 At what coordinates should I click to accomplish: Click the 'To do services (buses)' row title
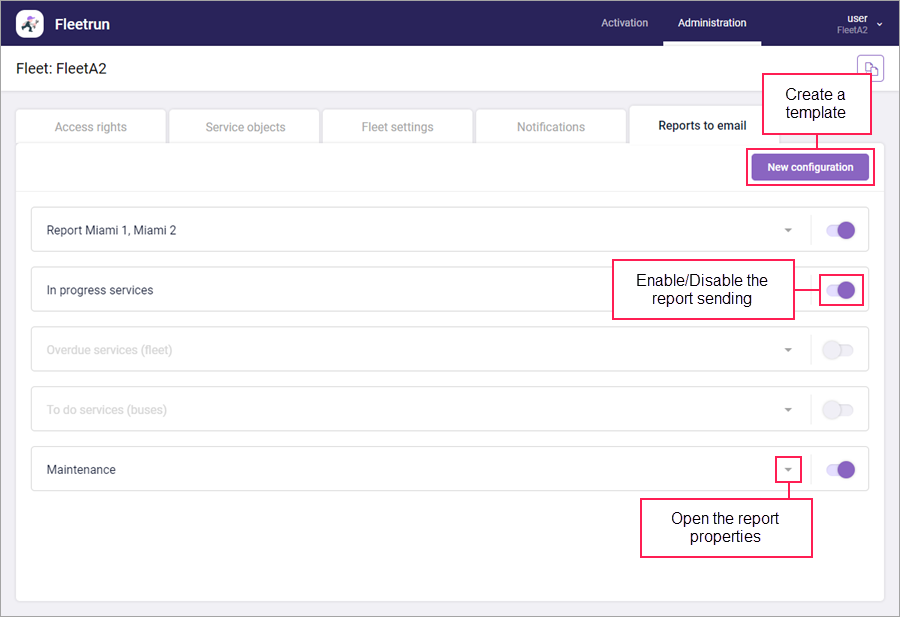pyautogui.click(x=107, y=410)
